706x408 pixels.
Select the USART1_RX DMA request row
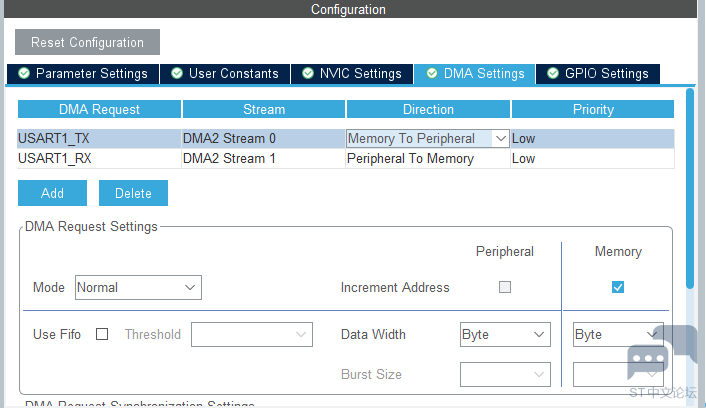[x=98, y=158]
